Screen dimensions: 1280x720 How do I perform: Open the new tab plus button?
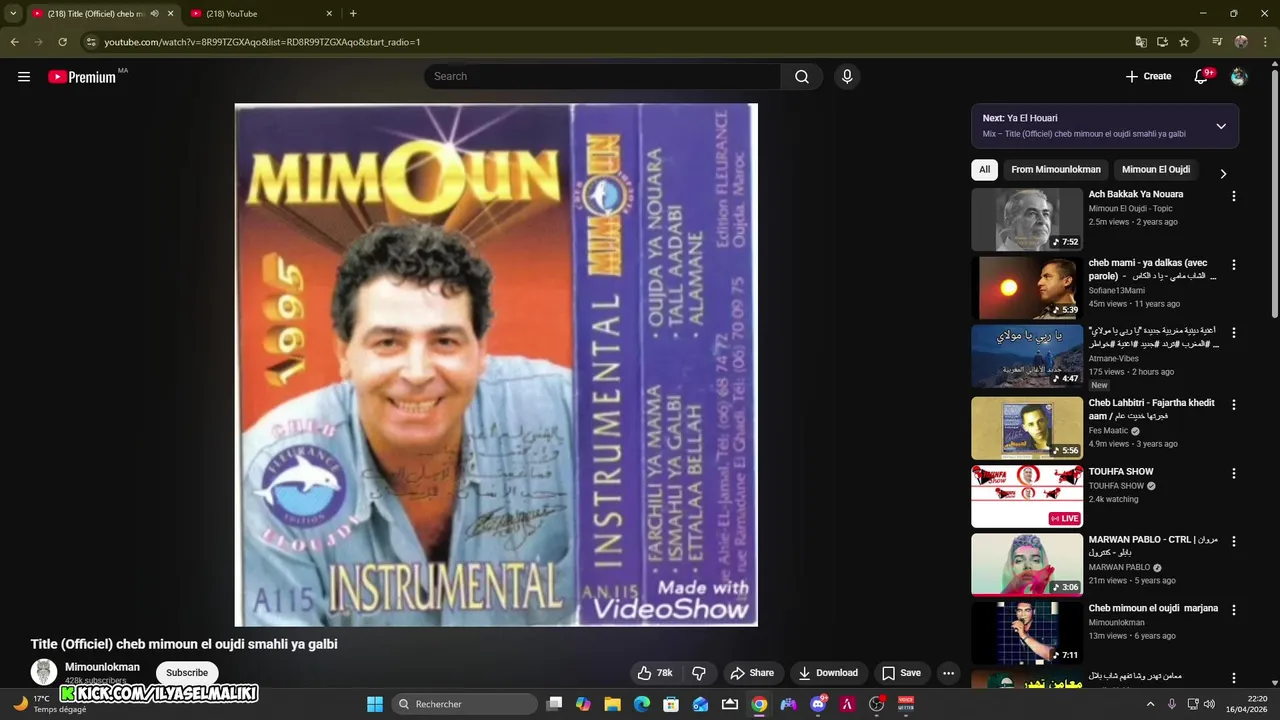point(353,14)
